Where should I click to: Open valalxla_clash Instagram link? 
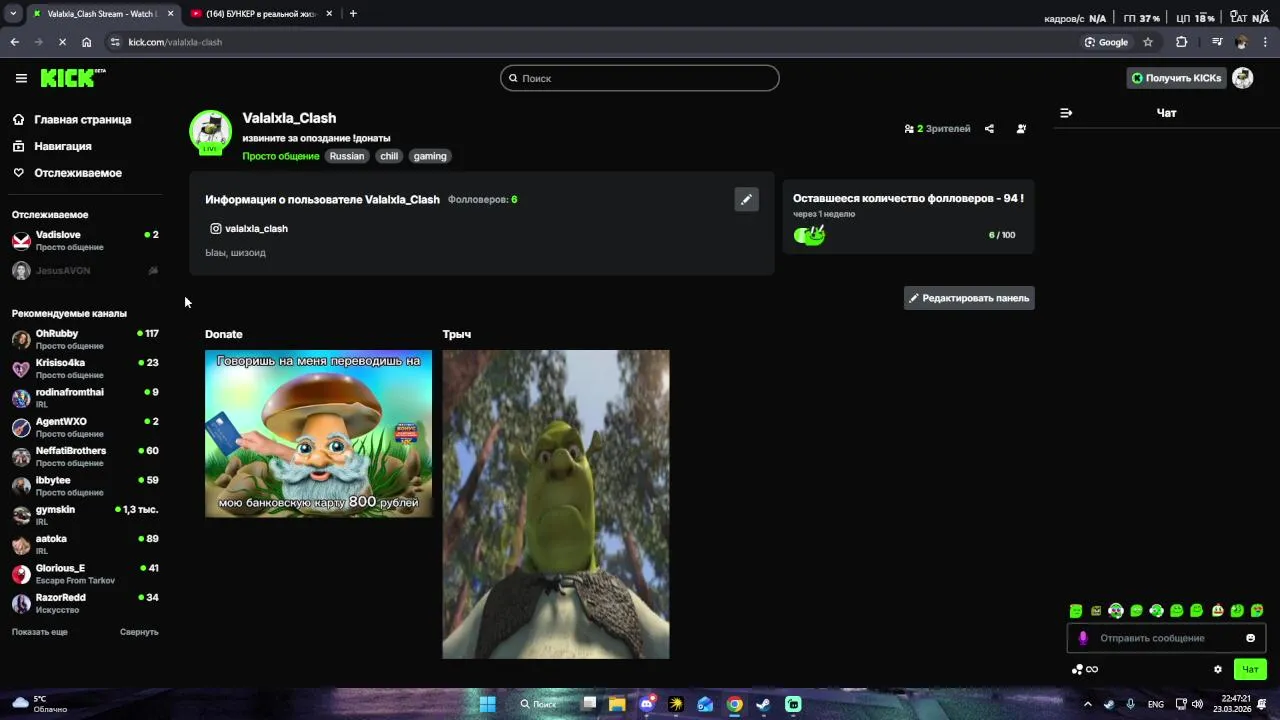249,229
